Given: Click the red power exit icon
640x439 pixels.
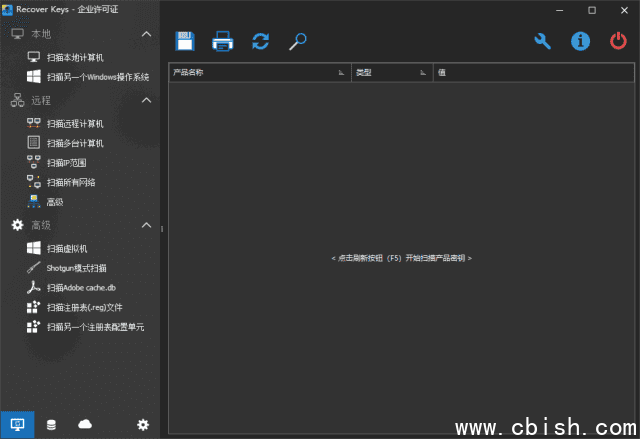Looking at the screenshot, I should 618,41.
